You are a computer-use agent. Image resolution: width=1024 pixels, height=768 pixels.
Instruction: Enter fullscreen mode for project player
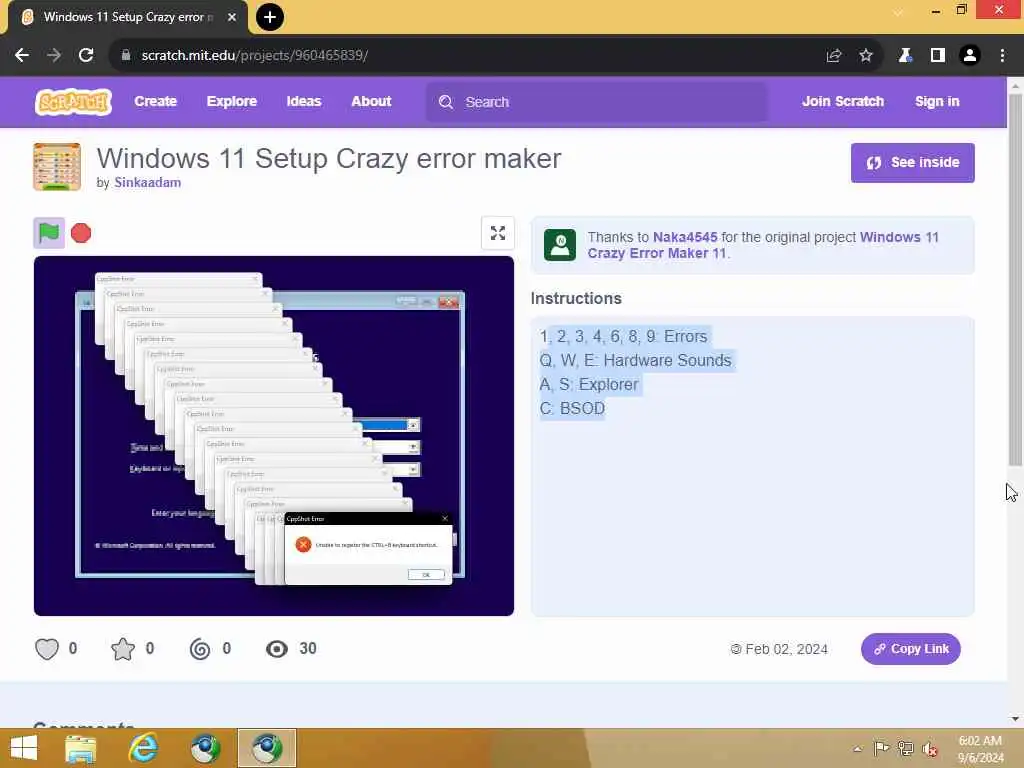(498, 233)
